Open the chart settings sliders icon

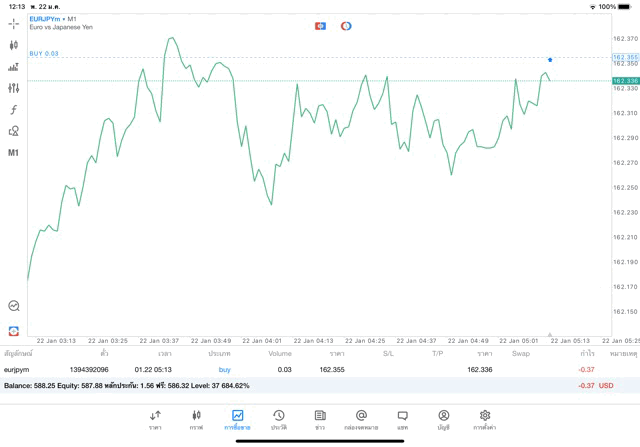pyautogui.click(x=13, y=88)
